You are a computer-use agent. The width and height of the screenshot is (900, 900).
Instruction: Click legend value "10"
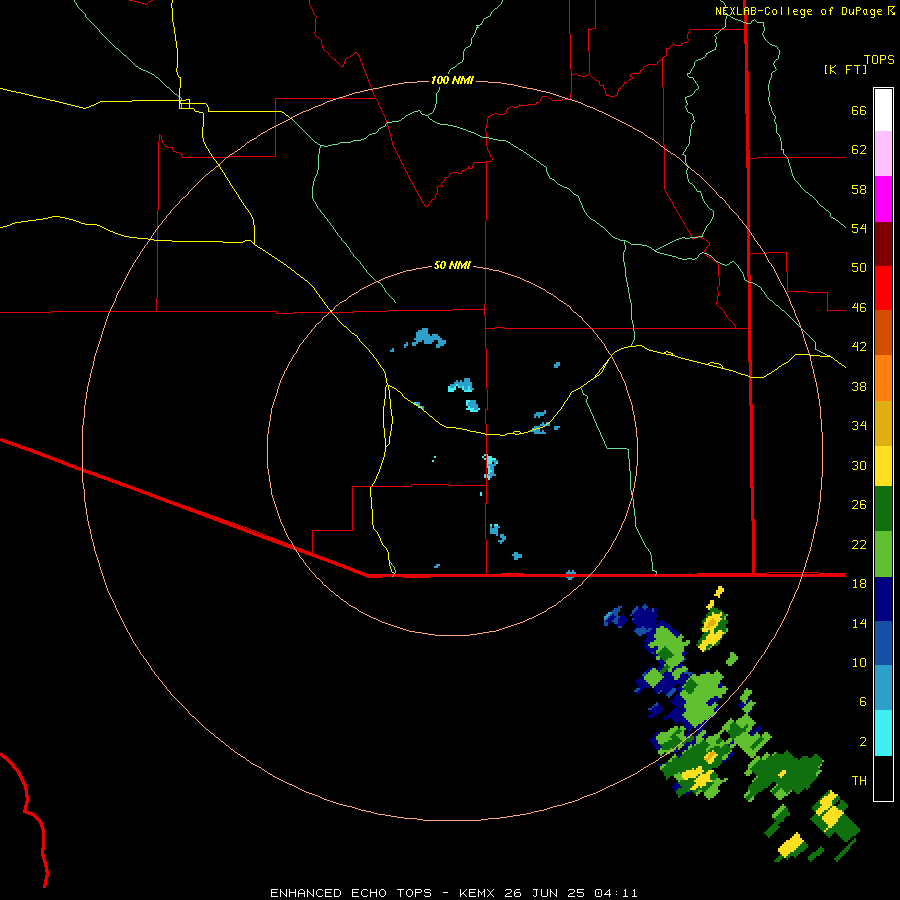[x=859, y=662]
